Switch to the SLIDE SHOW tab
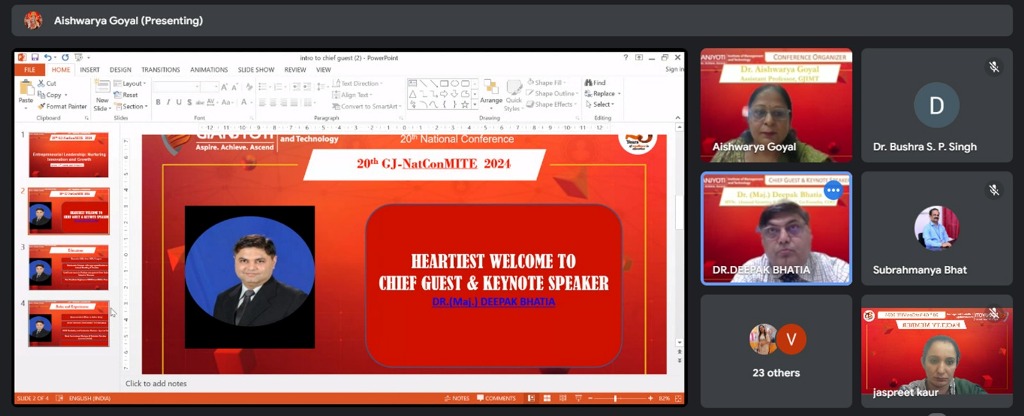This screenshot has height=416, width=1024. point(256,70)
